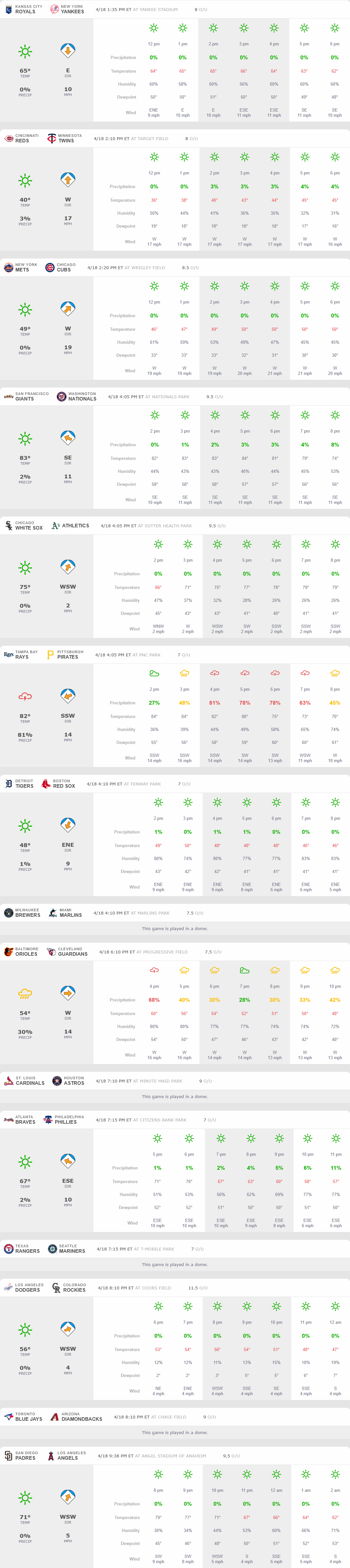Click the New York Yankees logo
This screenshot has width=350, height=1568.
(x=54, y=10)
